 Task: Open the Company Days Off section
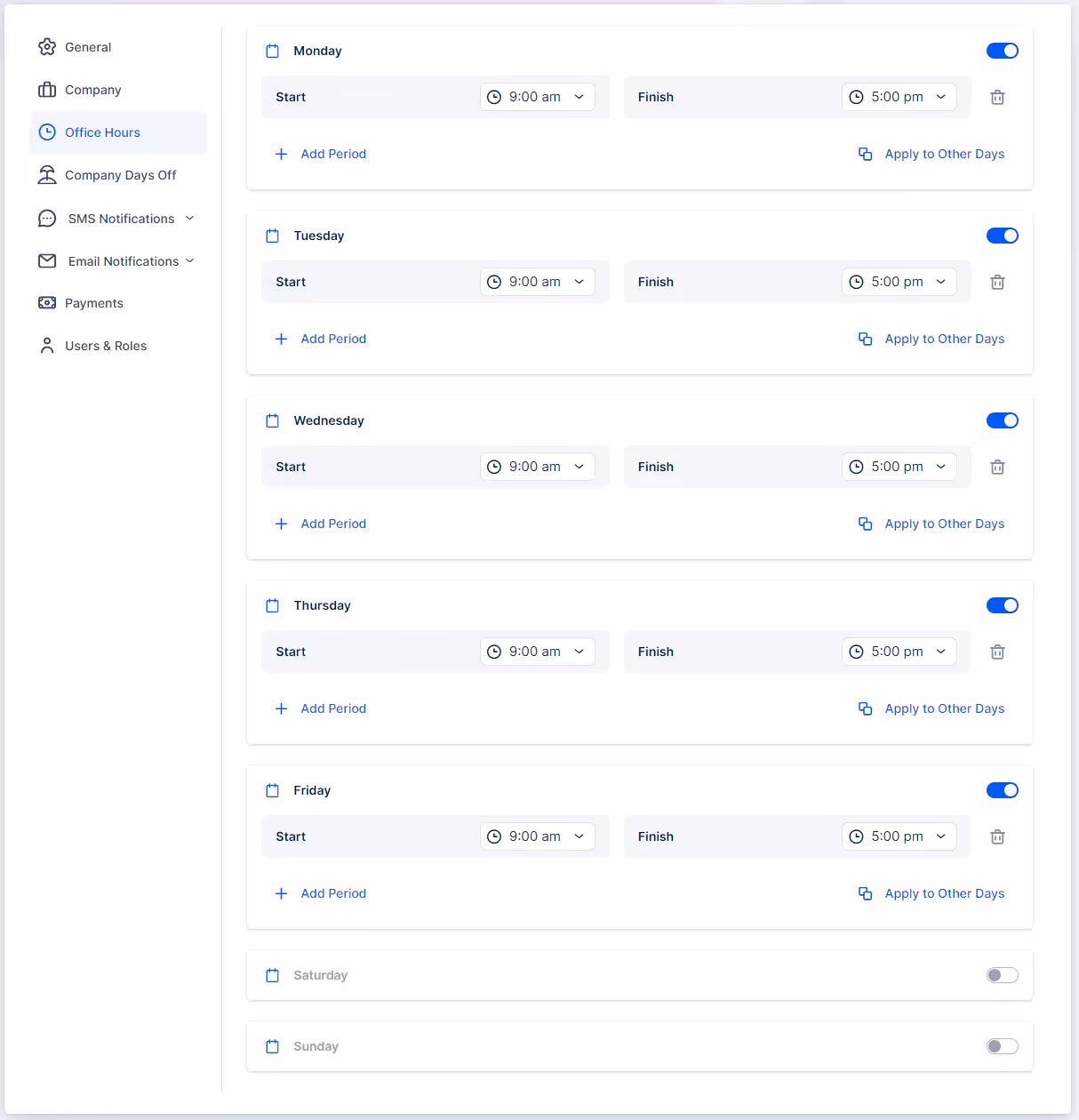click(x=118, y=175)
